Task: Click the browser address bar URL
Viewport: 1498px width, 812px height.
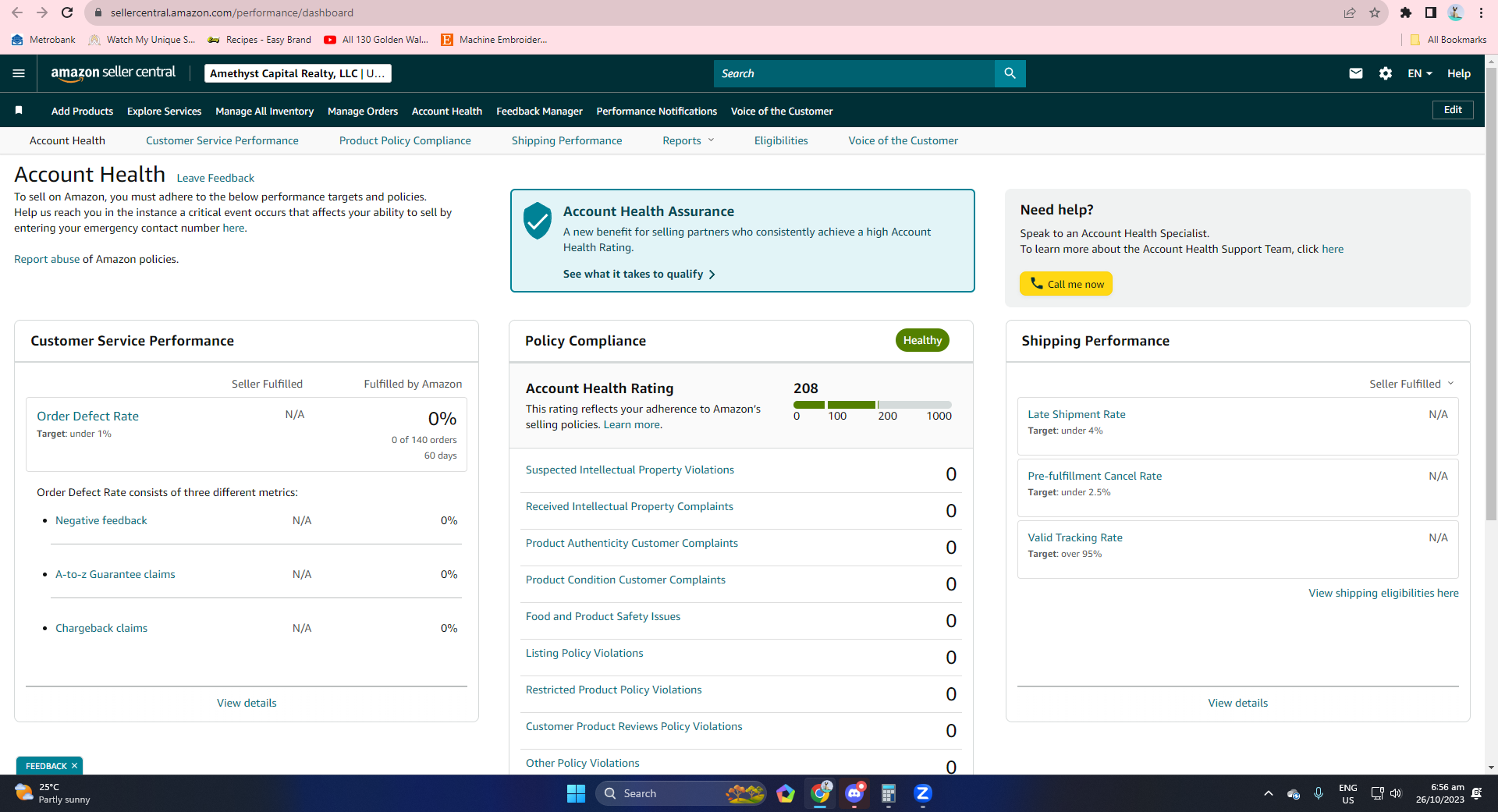Action: pyautogui.click(x=232, y=12)
